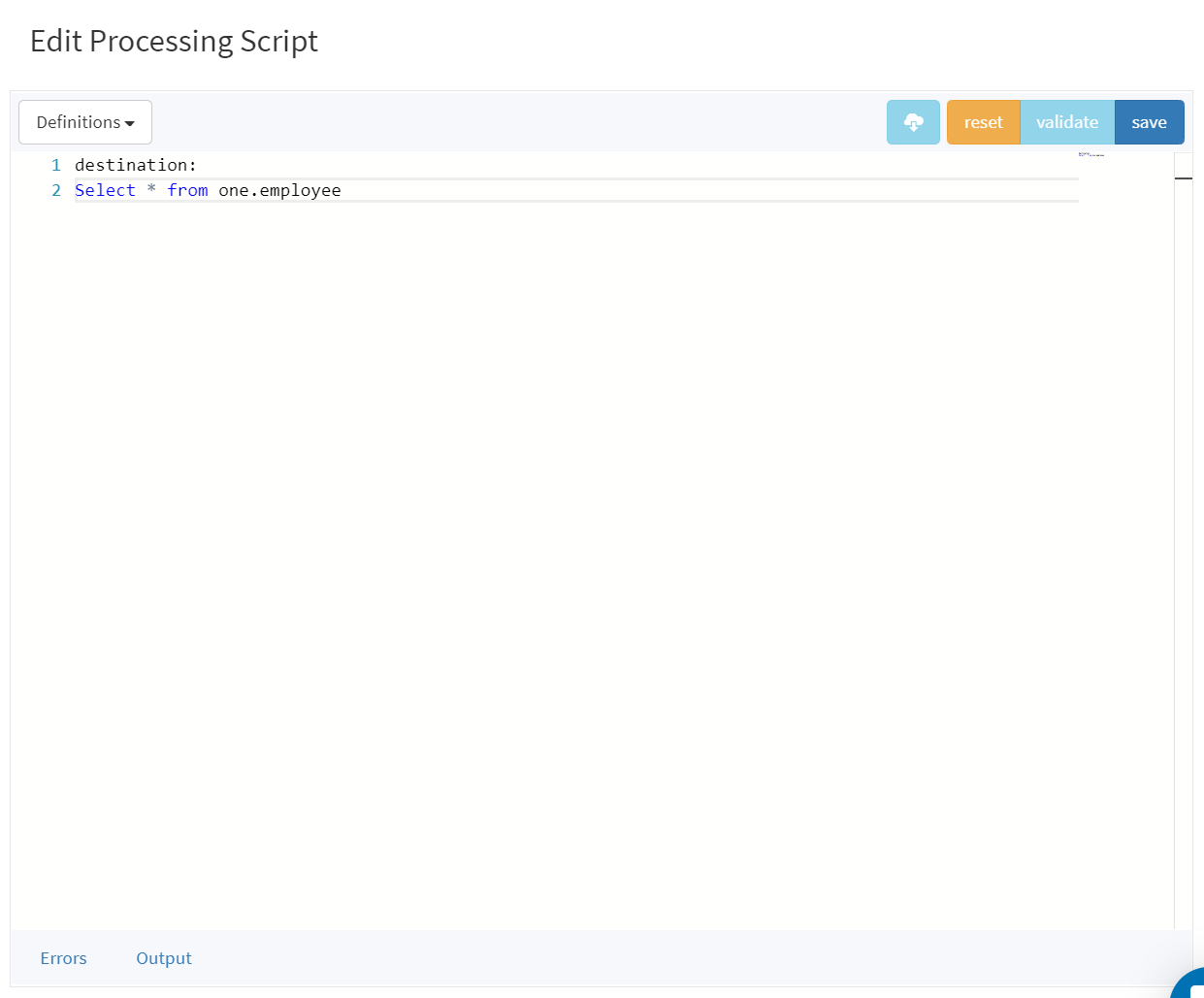Open the Definitions dropdown

coord(85,122)
